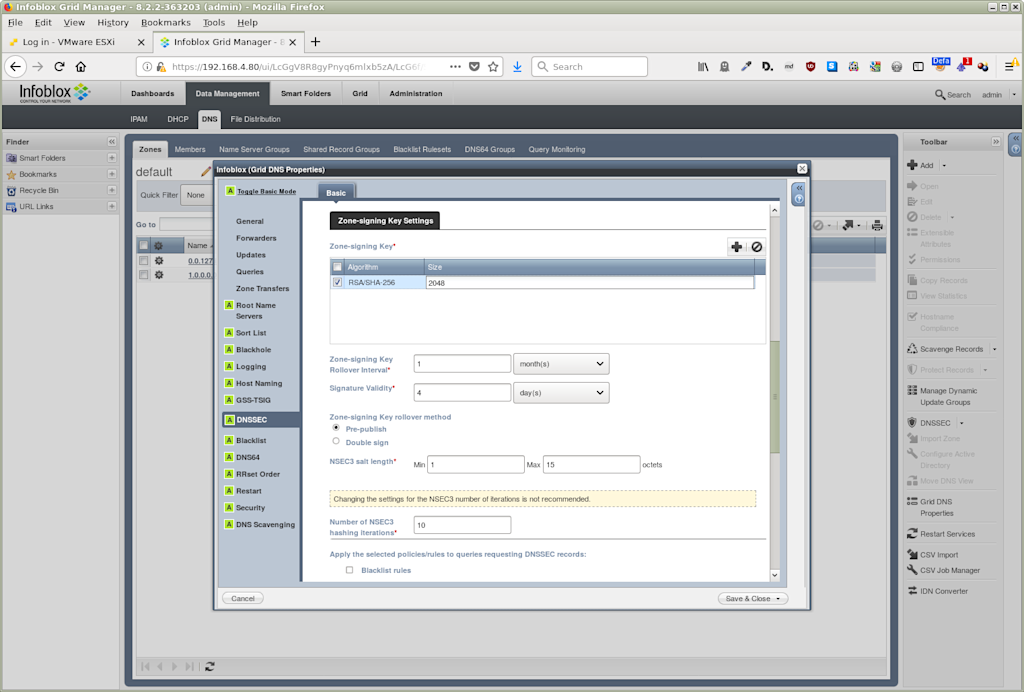The image size is (1024, 692).
Task: Expand the Scavenge Records dropdown arrow
Action: pyautogui.click(x=995, y=349)
